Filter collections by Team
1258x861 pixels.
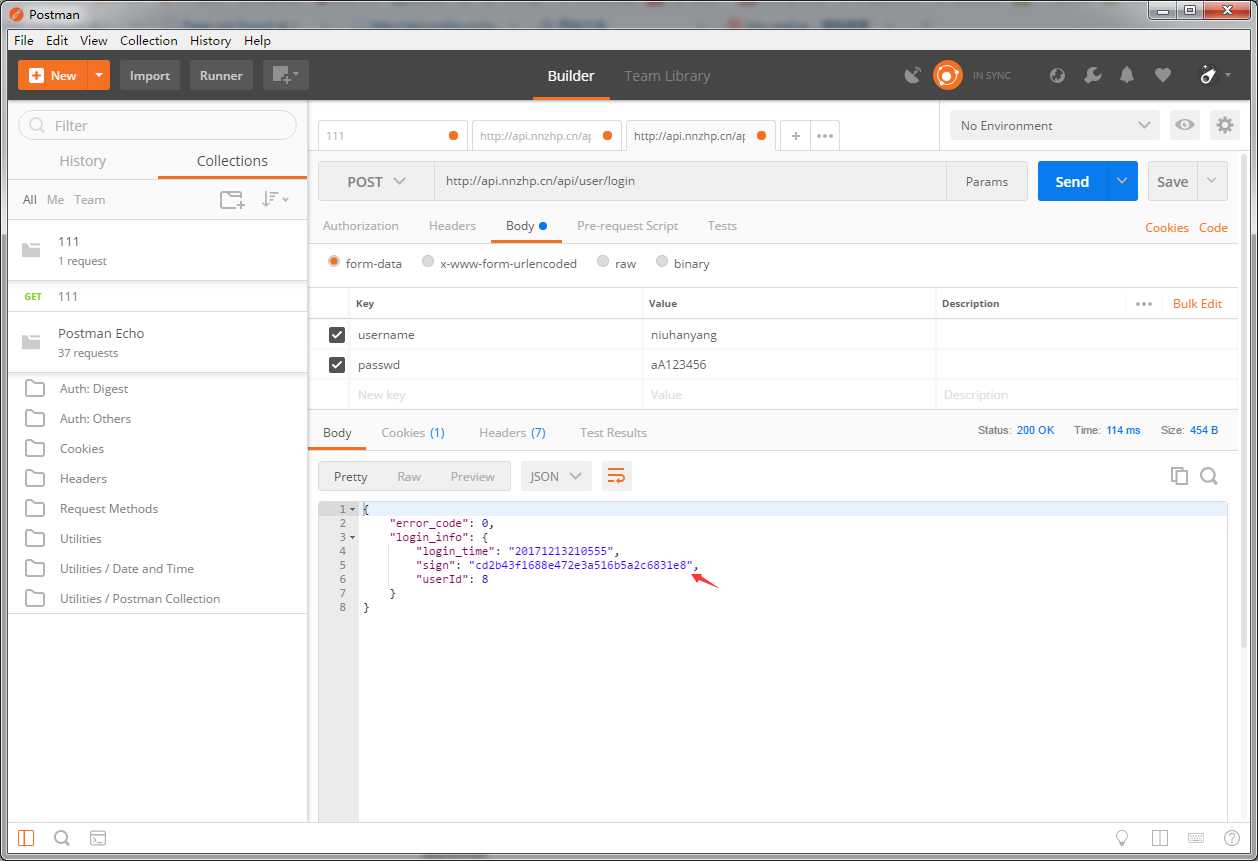click(x=89, y=200)
